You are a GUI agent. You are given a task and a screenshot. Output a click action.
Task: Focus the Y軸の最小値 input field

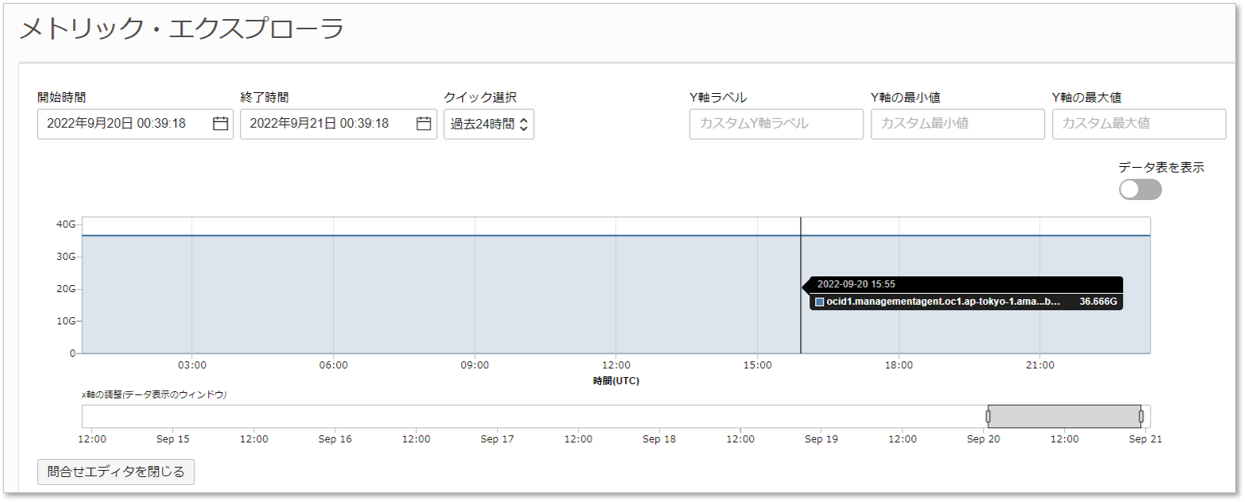click(x=957, y=124)
